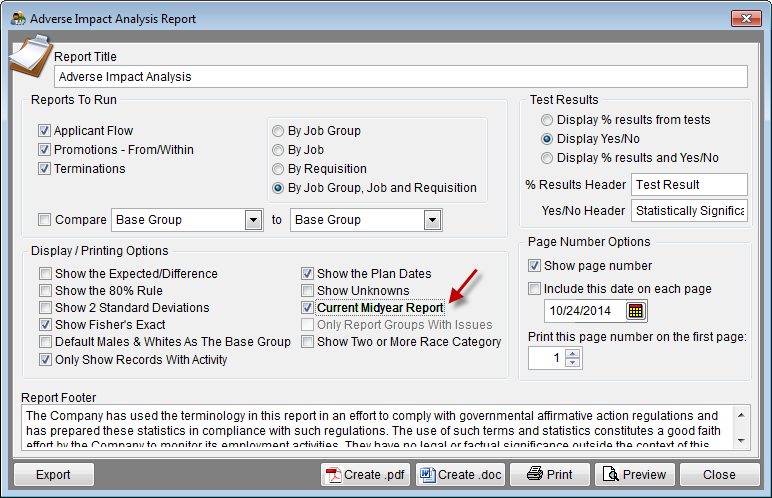Screen dimensions: 772x498
Task: Click the Export button
Action: coord(53,474)
